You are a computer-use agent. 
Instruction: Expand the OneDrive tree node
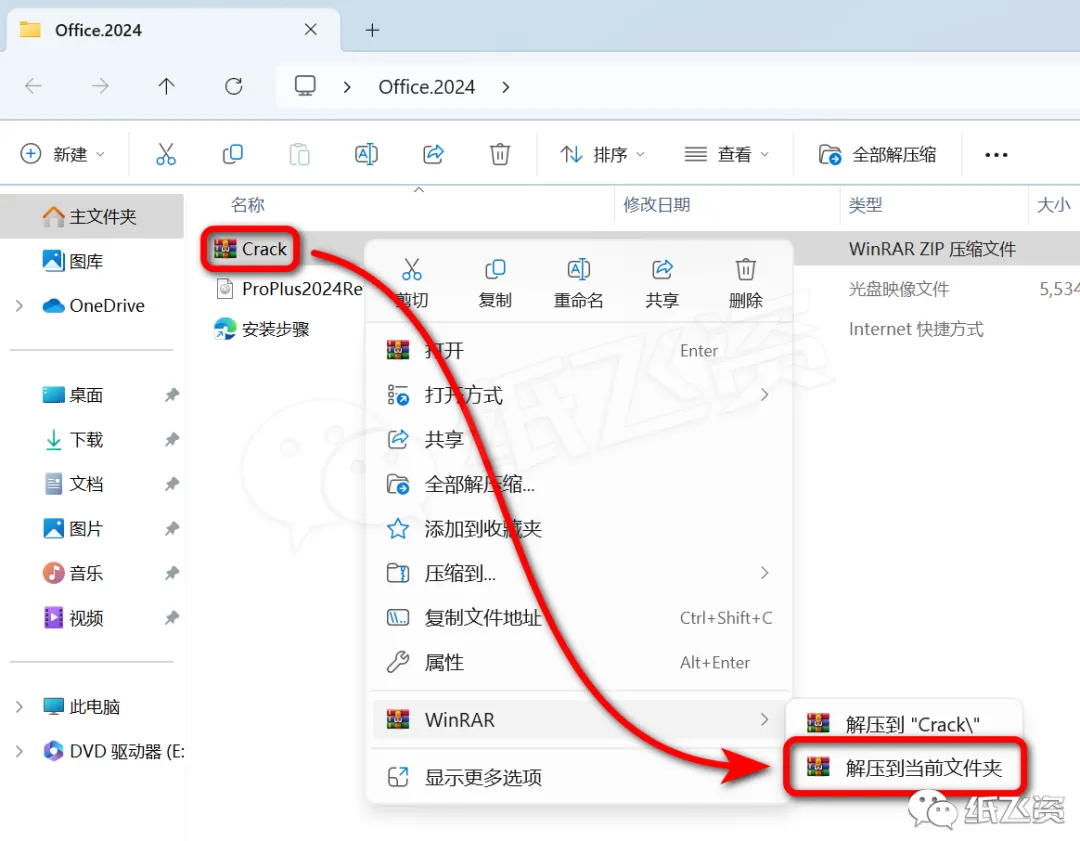coord(19,306)
